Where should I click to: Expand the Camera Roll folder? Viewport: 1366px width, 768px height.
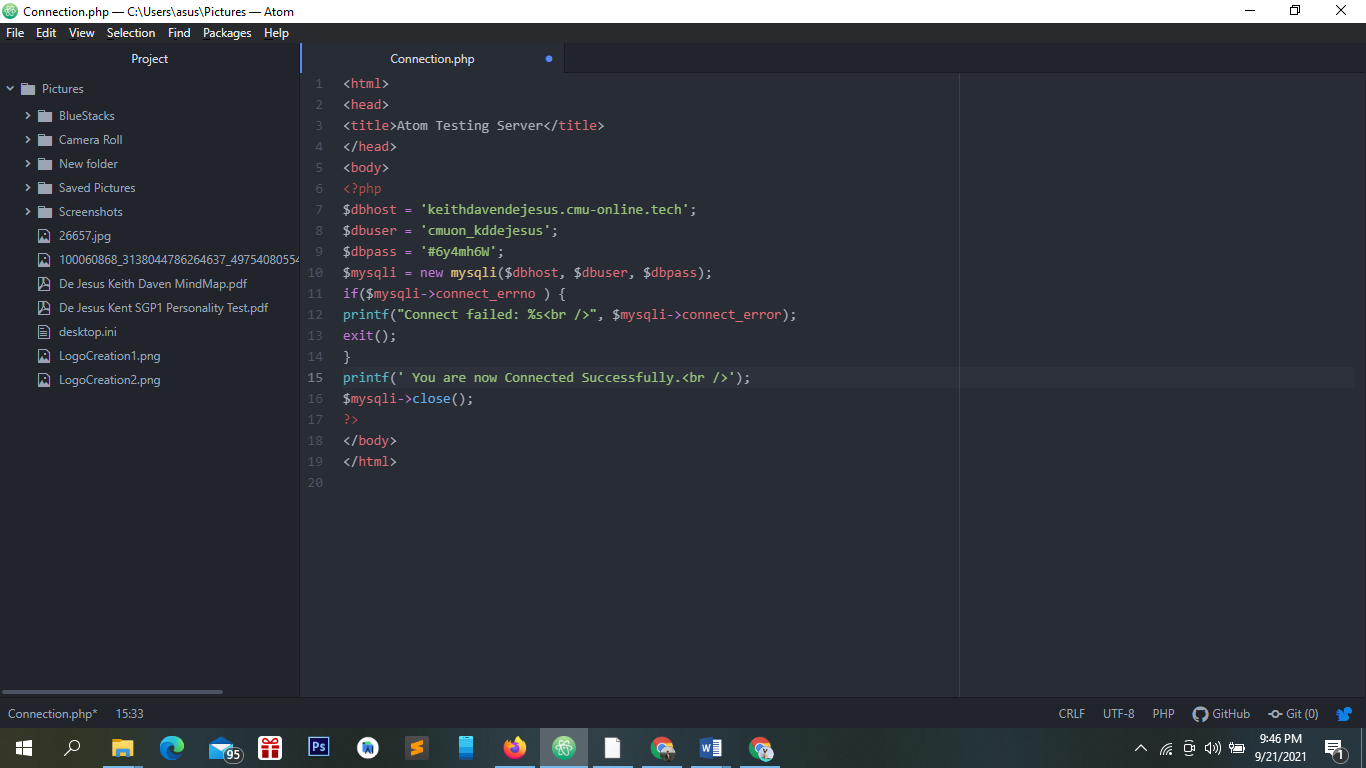(x=28, y=140)
